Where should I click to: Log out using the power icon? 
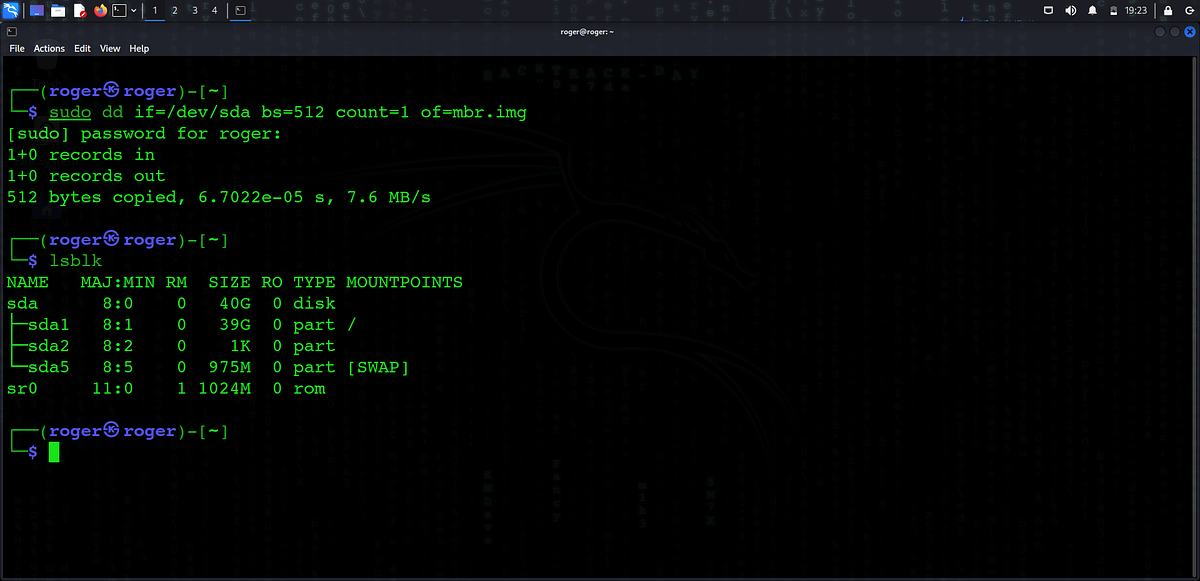tap(1190, 10)
